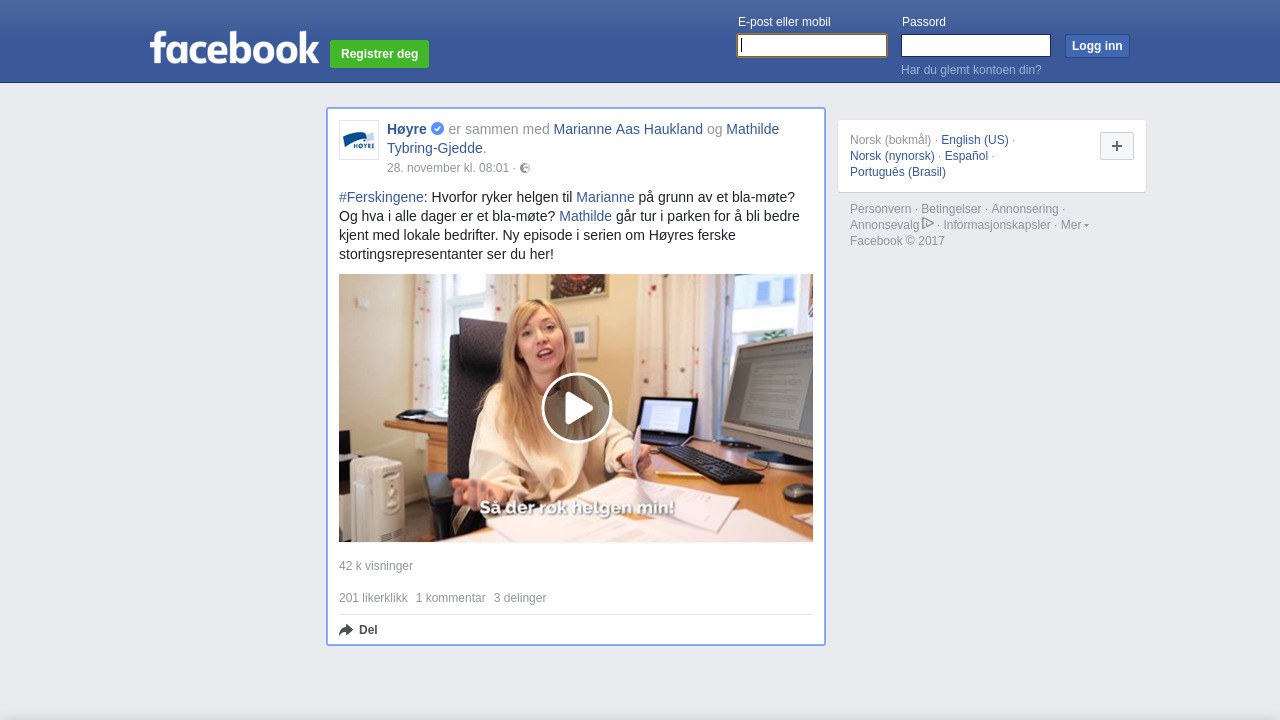Click the Facebook logo

234,48
